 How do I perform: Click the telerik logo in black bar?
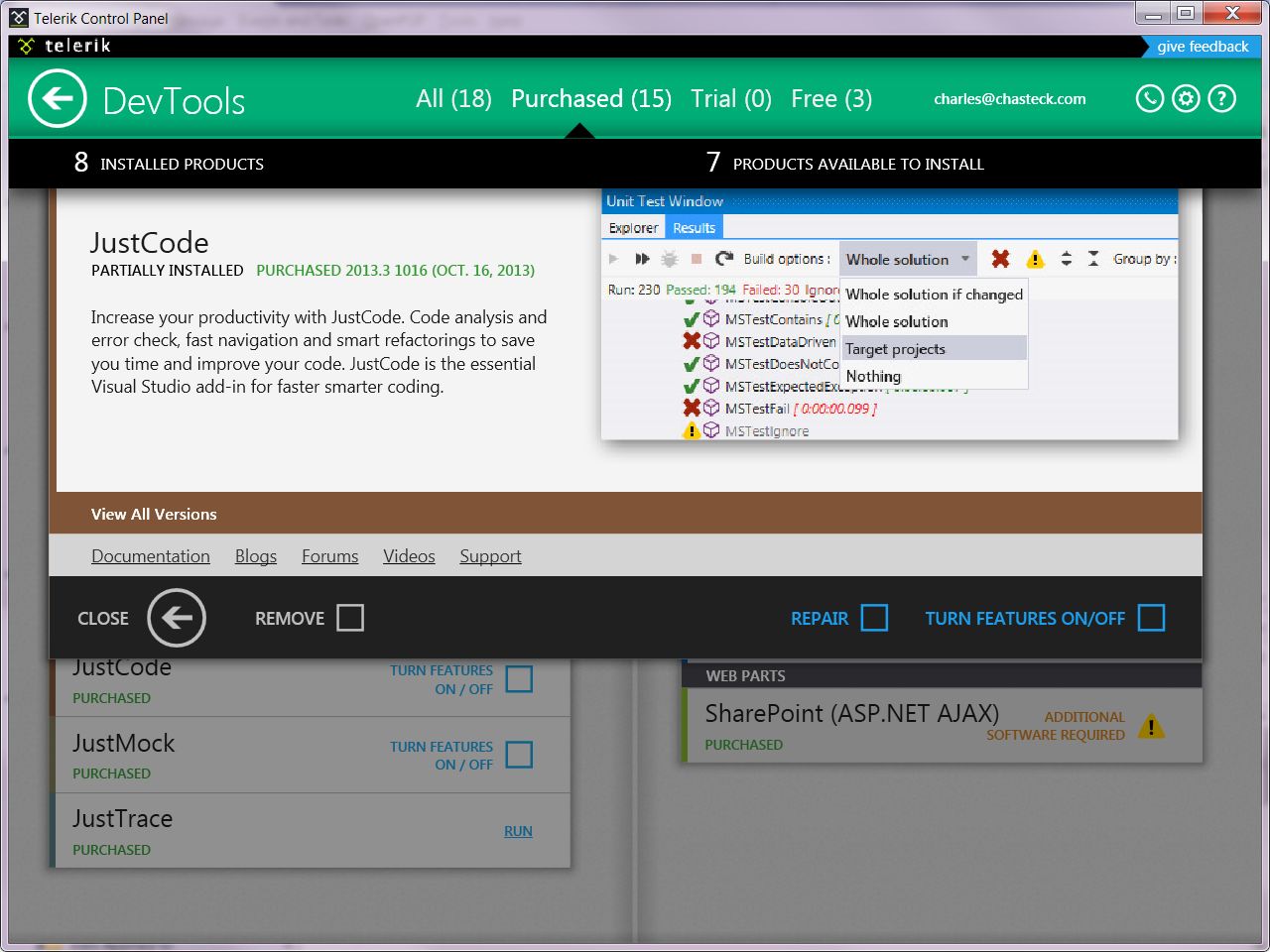pyautogui.click(x=65, y=46)
